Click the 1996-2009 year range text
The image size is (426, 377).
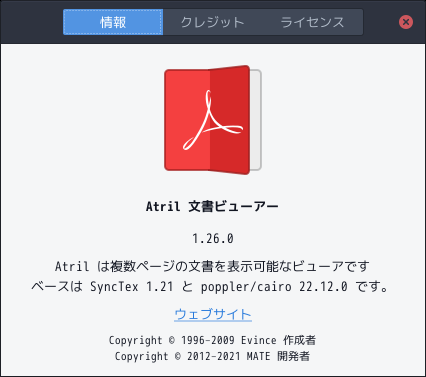click(208, 340)
